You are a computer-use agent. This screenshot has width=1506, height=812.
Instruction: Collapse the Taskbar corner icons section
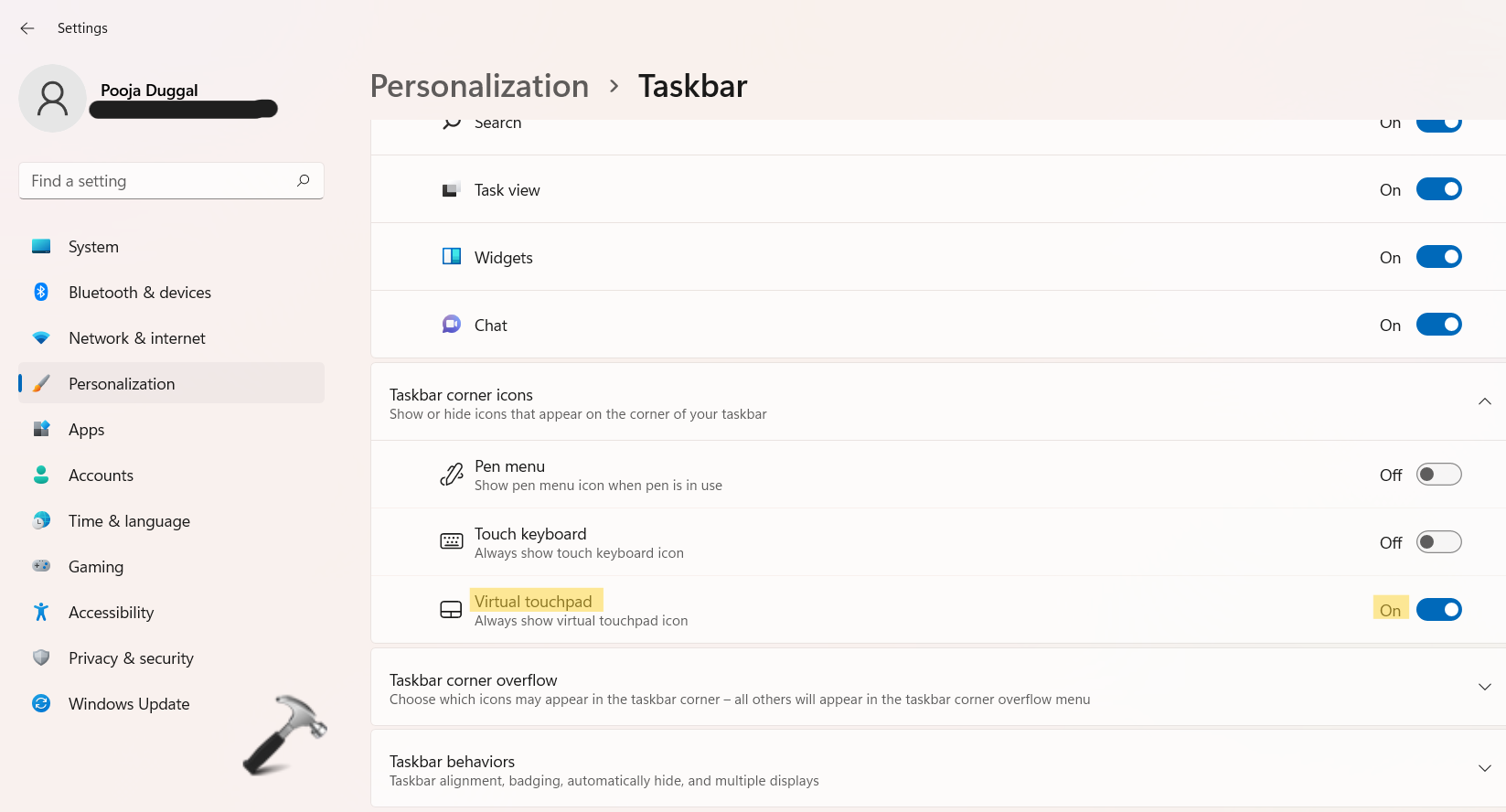click(1484, 402)
